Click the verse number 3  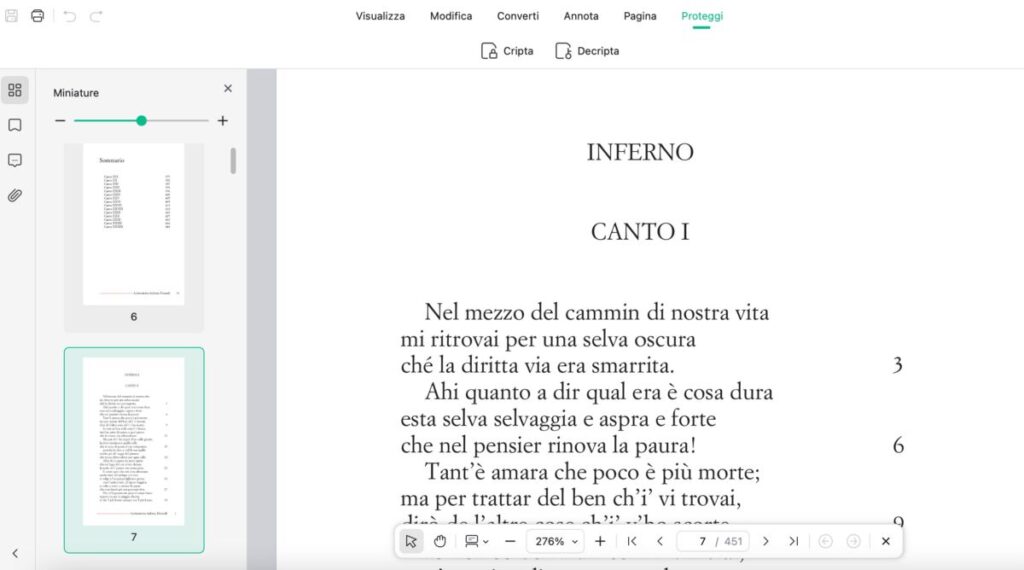[x=898, y=365]
